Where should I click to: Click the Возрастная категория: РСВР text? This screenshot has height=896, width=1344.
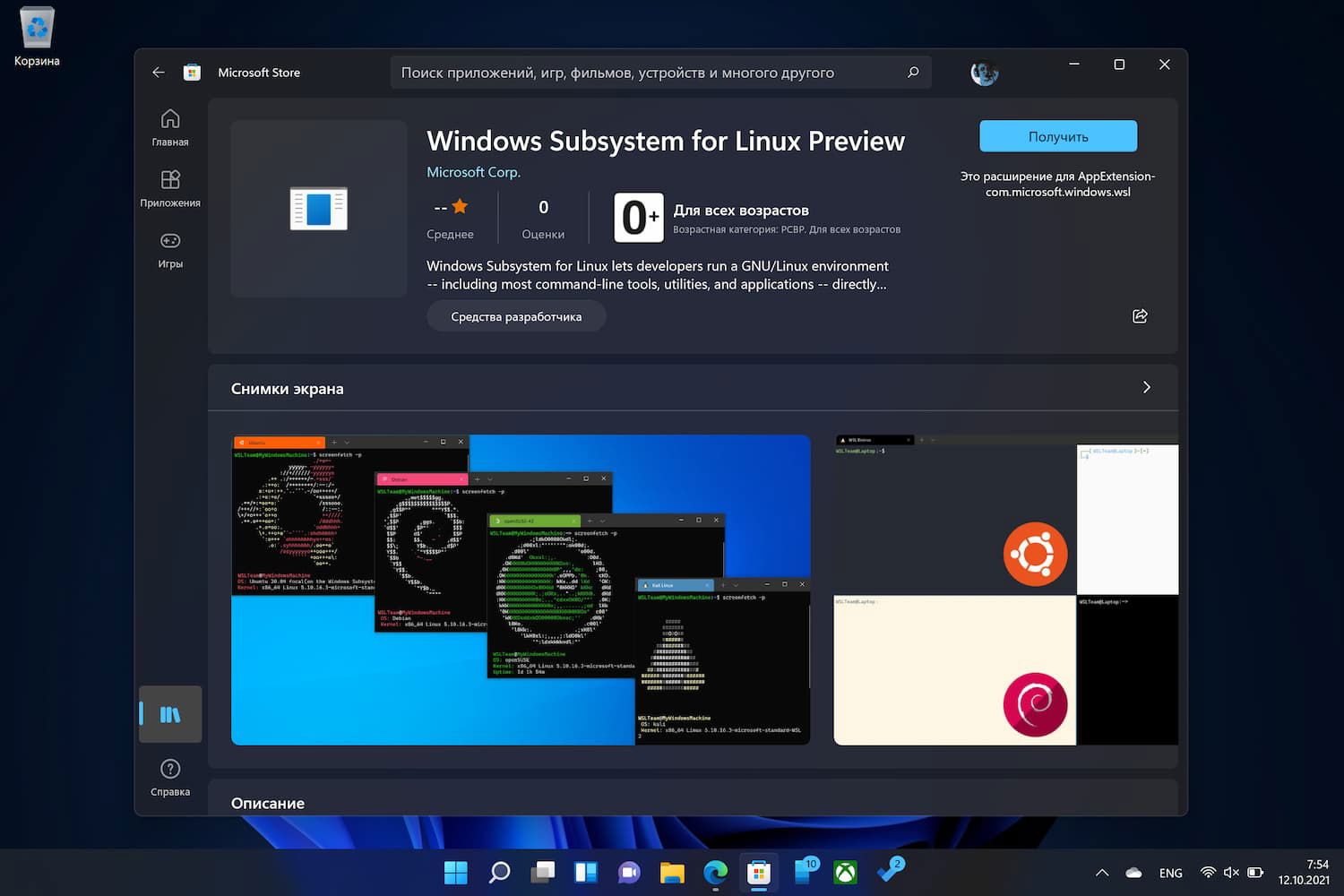[x=787, y=230]
